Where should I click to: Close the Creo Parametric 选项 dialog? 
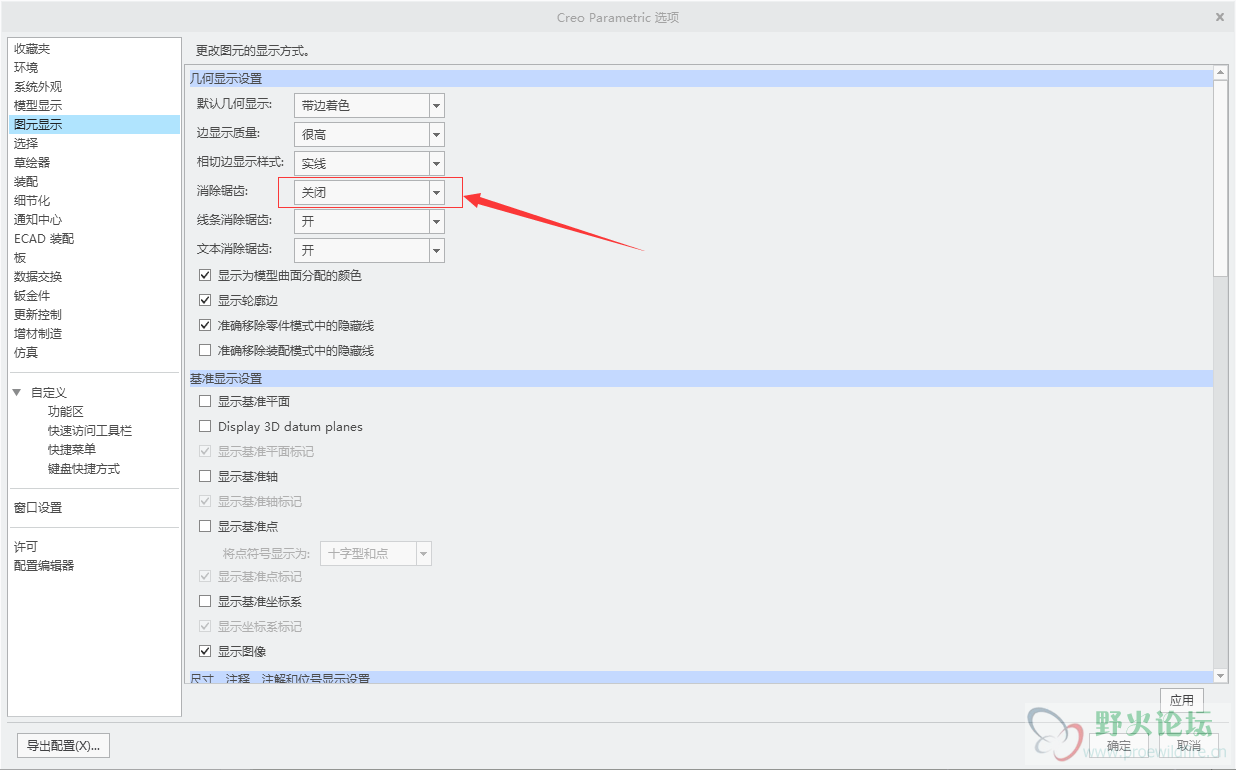1220,17
